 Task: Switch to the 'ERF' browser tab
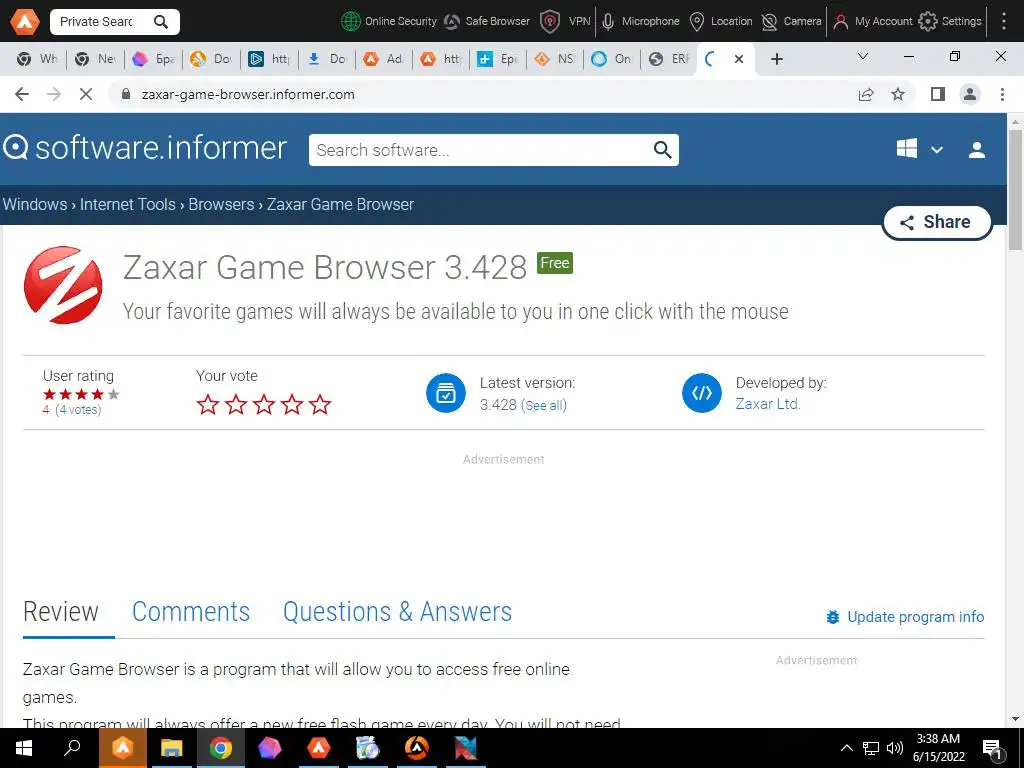point(670,59)
